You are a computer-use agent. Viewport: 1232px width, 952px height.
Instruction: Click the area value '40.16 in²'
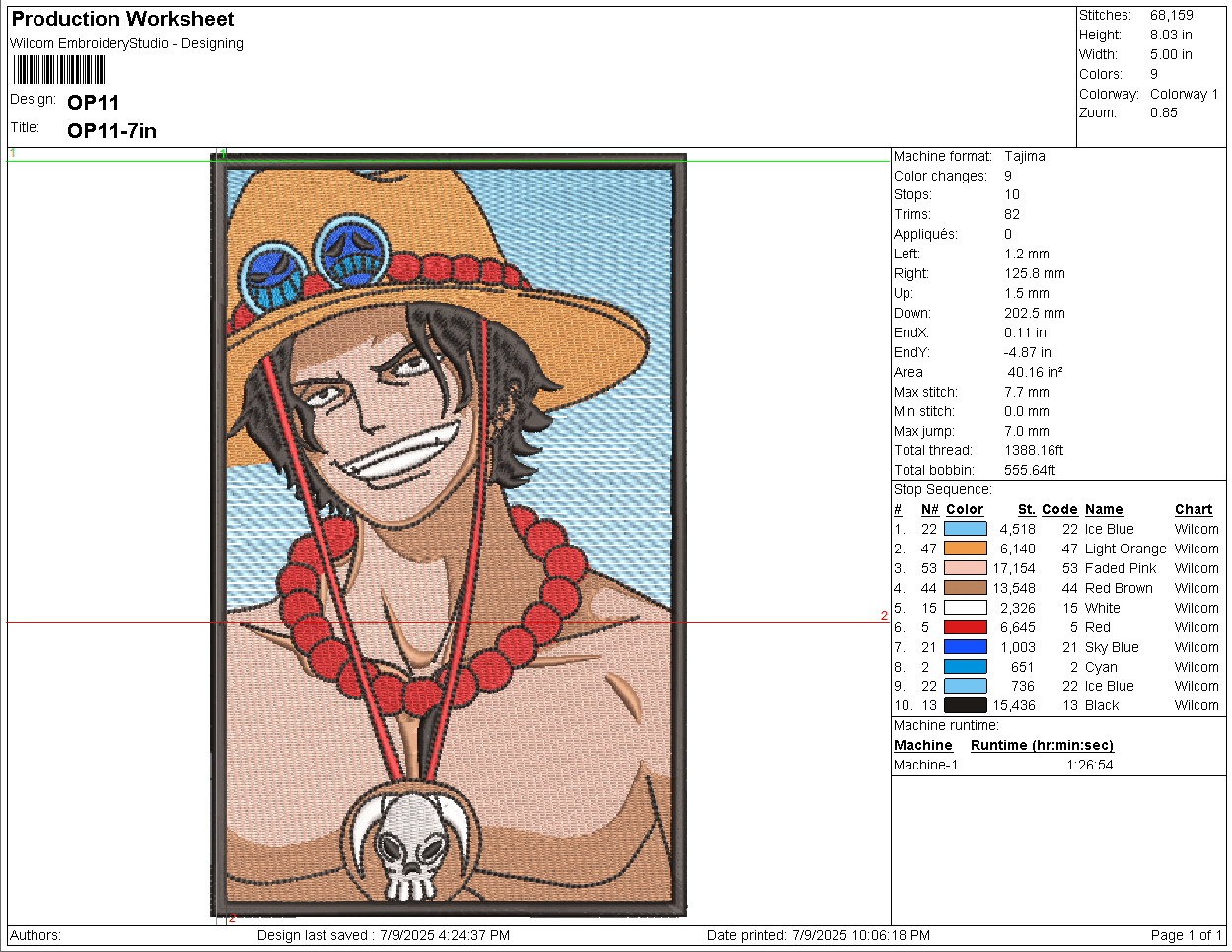point(1035,372)
